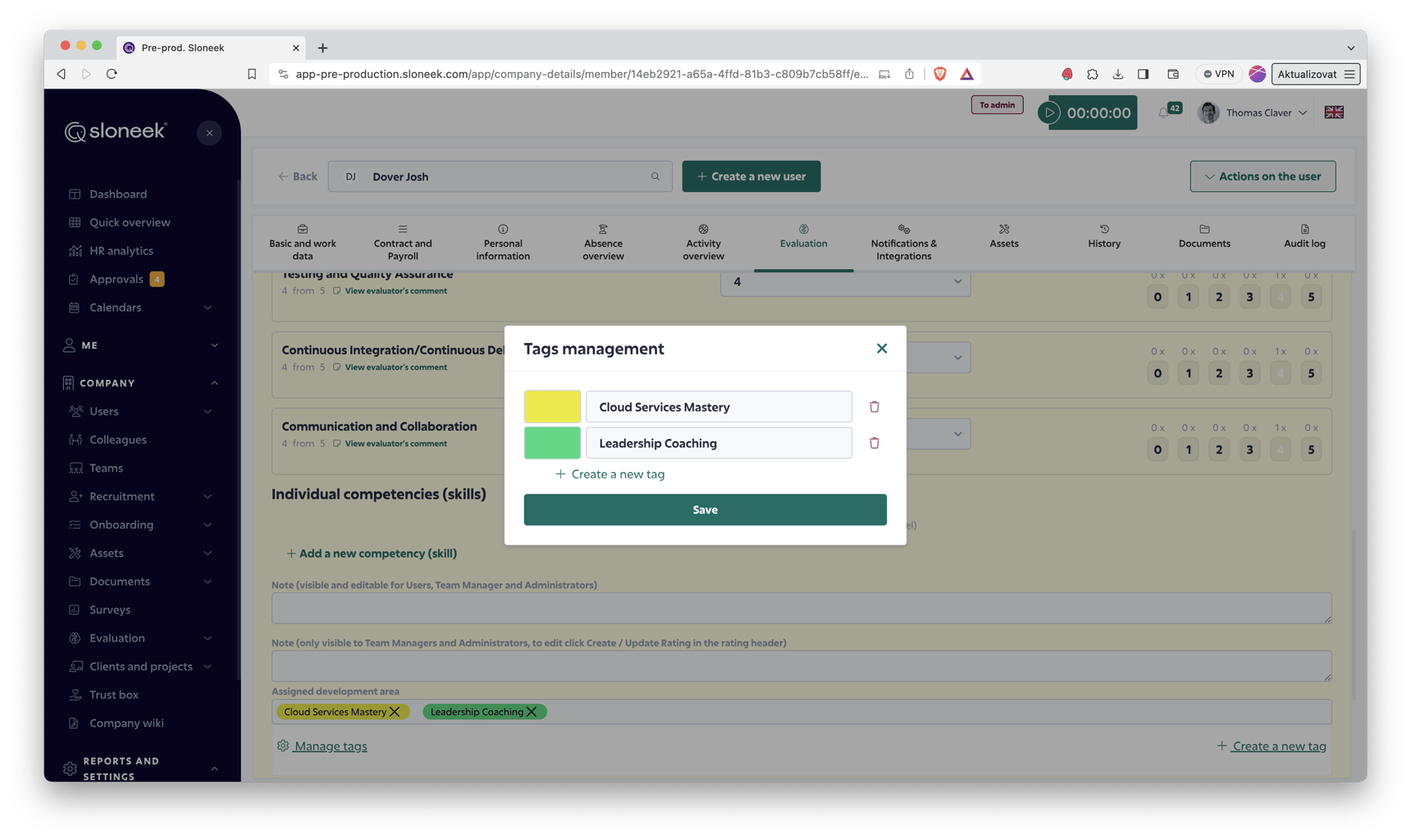Expand Actions on the user dropdown
The image size is (1411, 840).
1262,176
